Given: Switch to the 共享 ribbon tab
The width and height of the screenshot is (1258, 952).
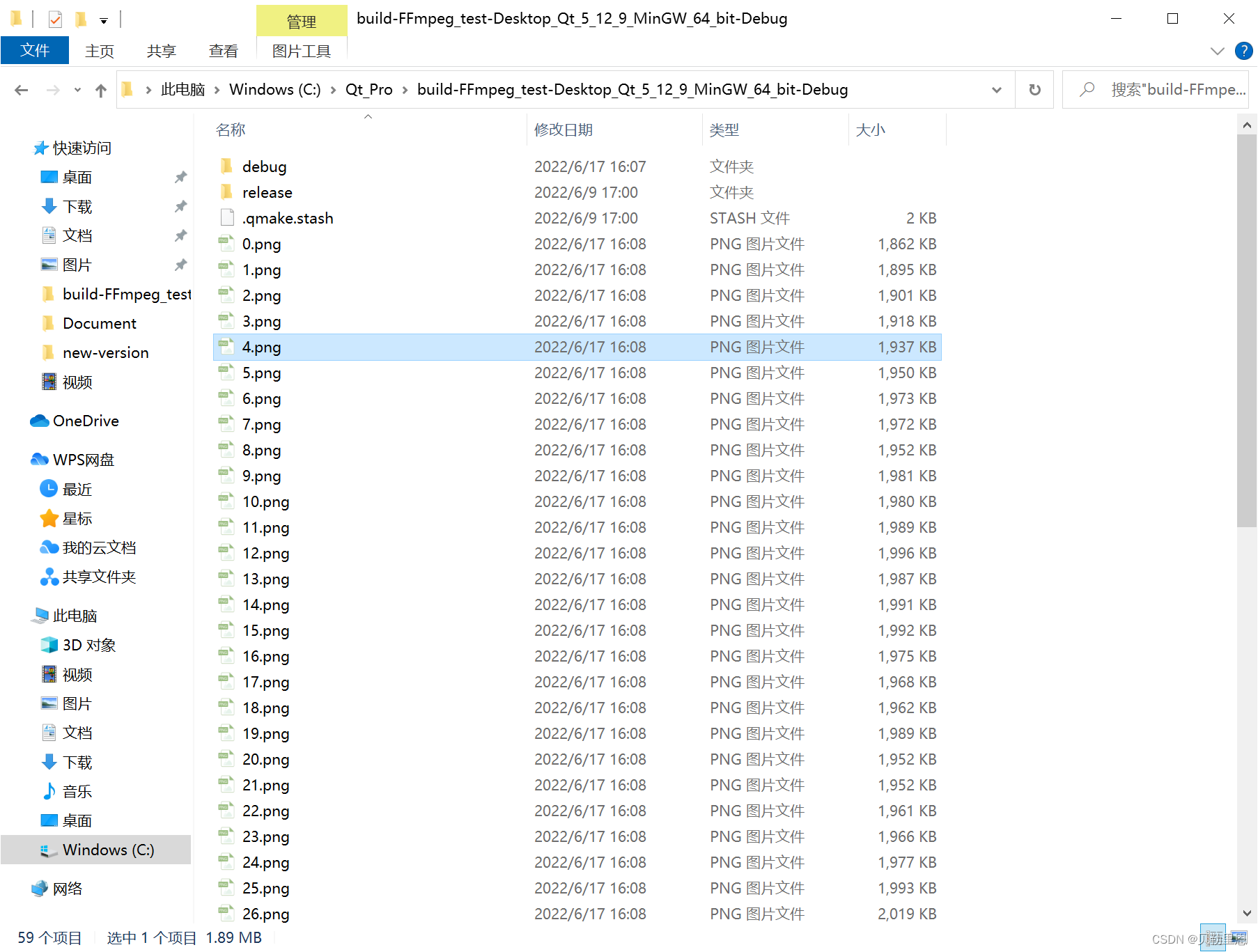Looking at the screenshot, I should 162,51.
